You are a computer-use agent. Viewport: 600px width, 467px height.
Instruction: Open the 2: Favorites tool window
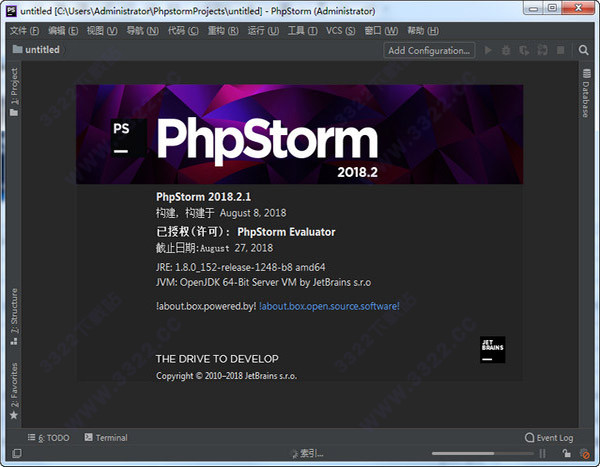pos(14,390)
